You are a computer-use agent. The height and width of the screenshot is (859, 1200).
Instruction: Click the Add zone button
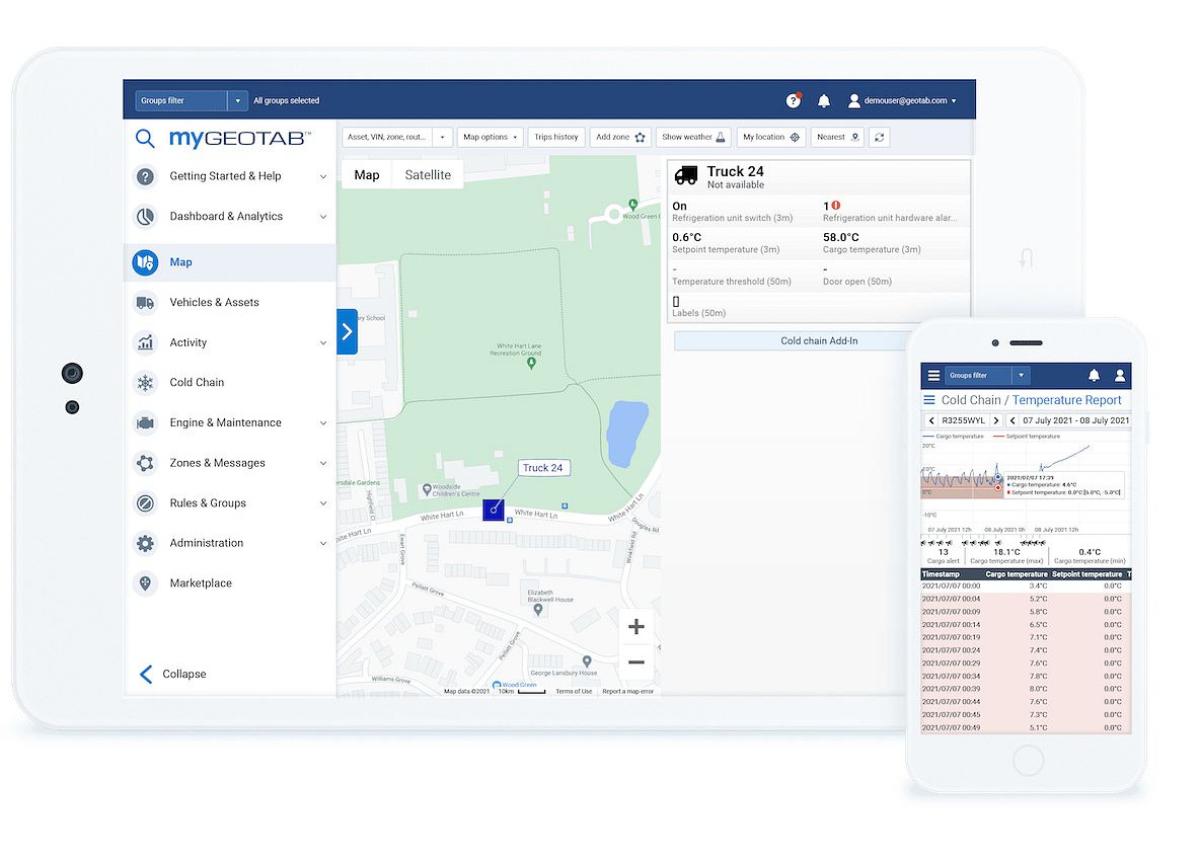click(x=621, y=137)
